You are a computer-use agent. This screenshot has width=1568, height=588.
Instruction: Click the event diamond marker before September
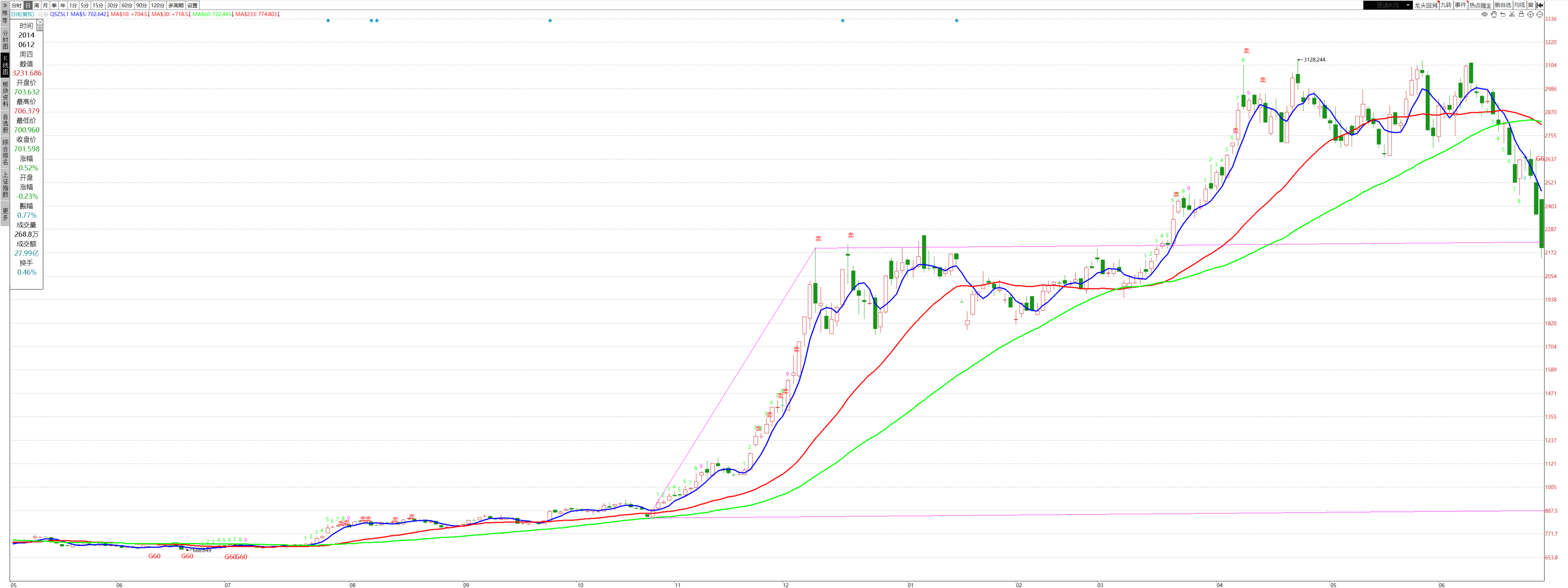(x=550, y=21)
